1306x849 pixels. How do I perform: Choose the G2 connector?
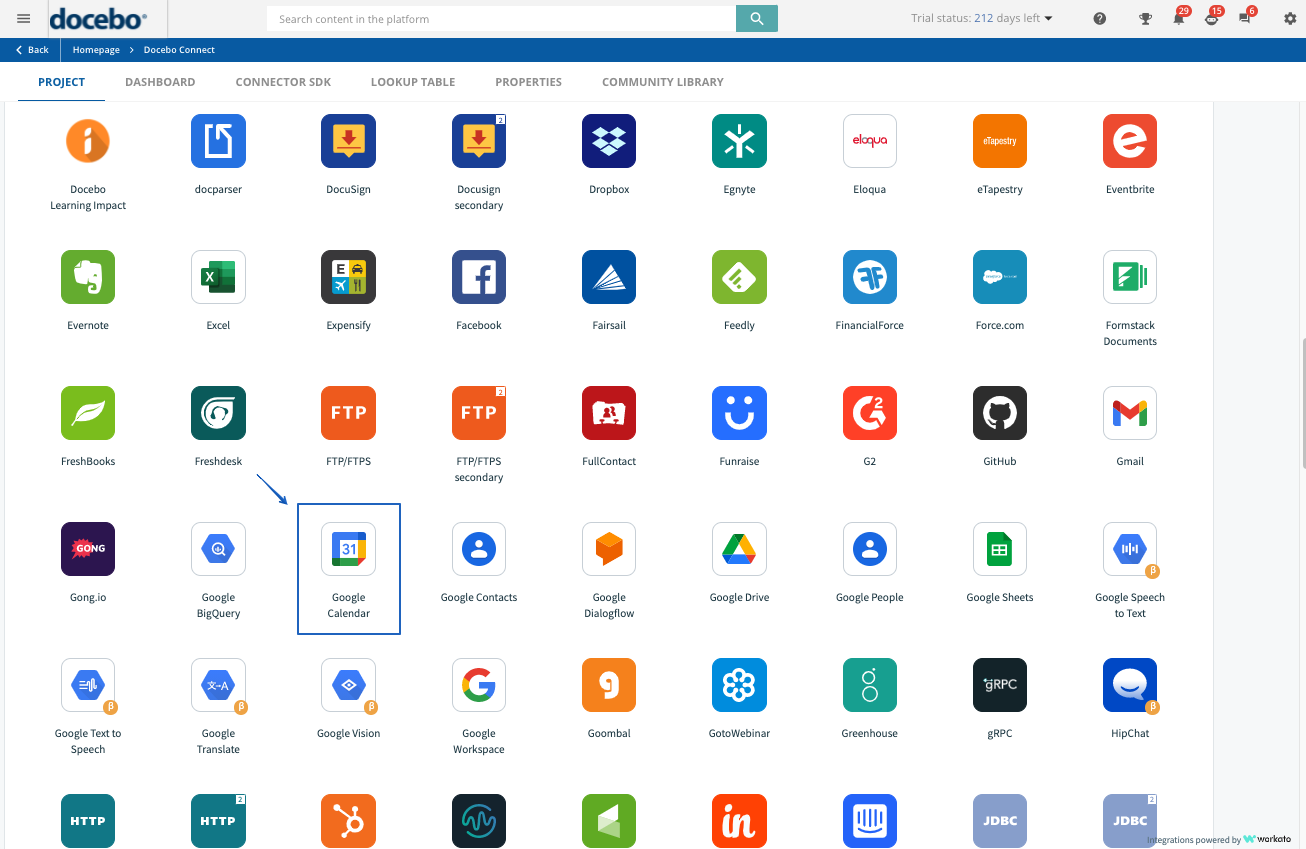tap(870, 413)
